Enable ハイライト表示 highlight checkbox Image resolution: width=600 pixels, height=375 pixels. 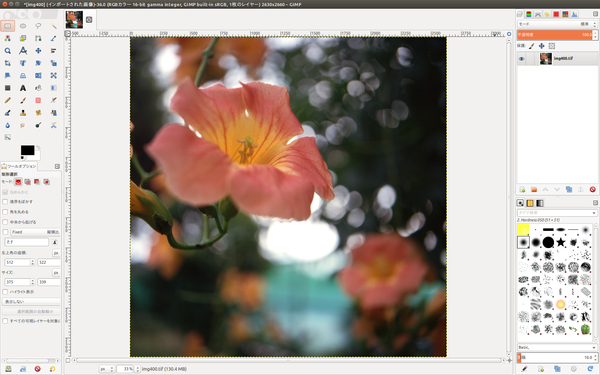coord(5,292)
